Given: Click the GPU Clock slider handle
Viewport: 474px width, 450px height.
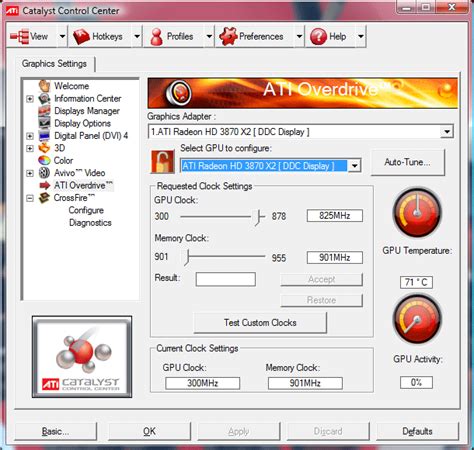Looking at the screenshot, I should click(258, 217).
